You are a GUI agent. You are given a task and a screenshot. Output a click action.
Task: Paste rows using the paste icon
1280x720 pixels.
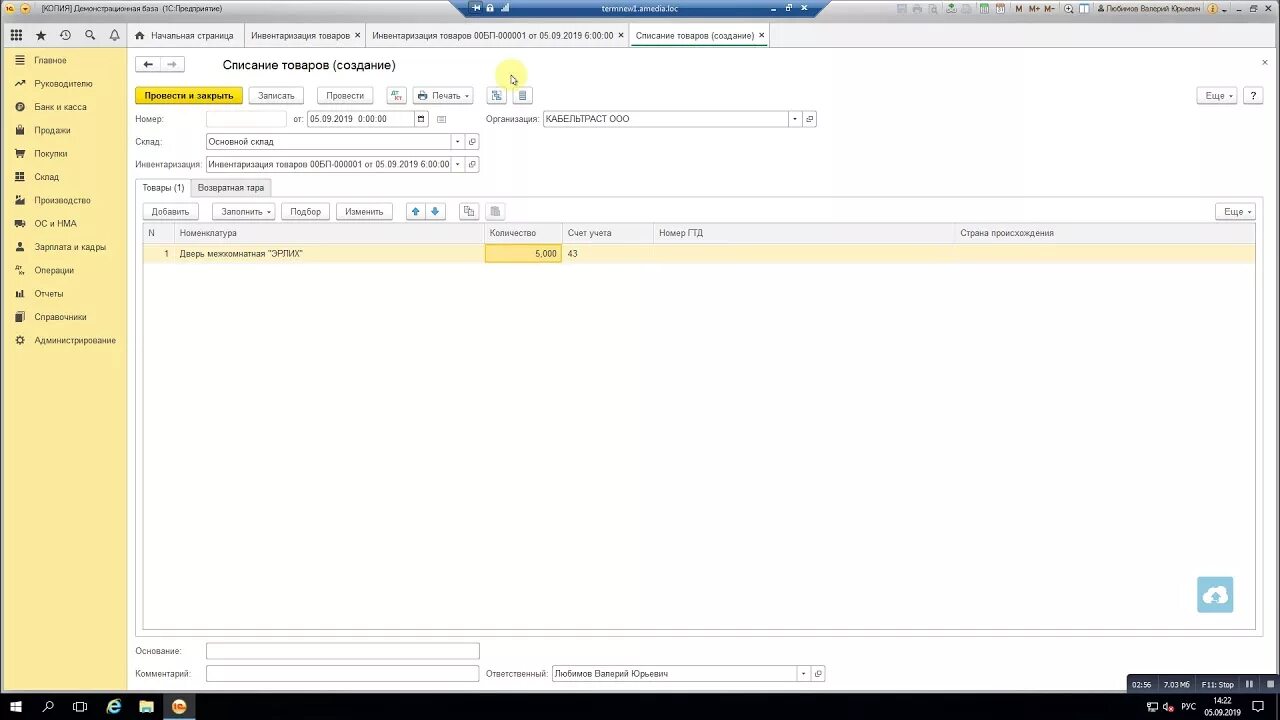495,212
